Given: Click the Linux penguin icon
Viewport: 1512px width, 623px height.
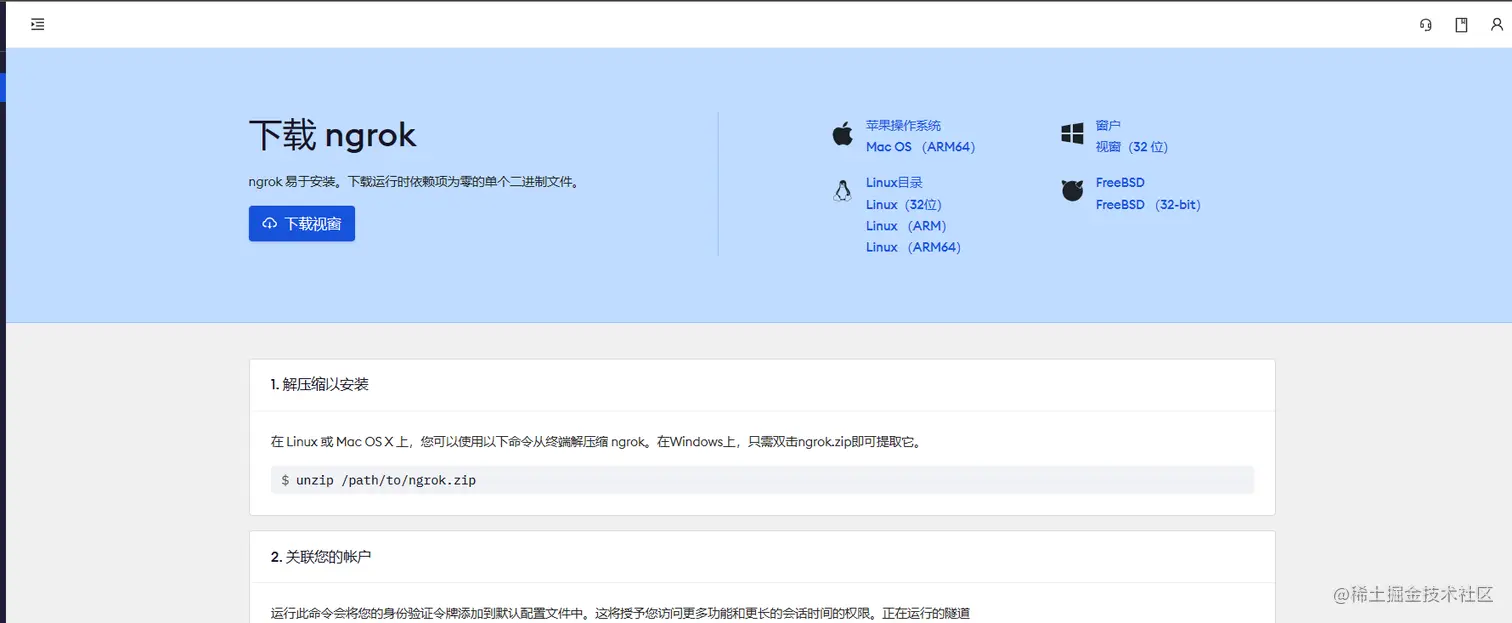Looking at the screenshot, I should [842, 190].
